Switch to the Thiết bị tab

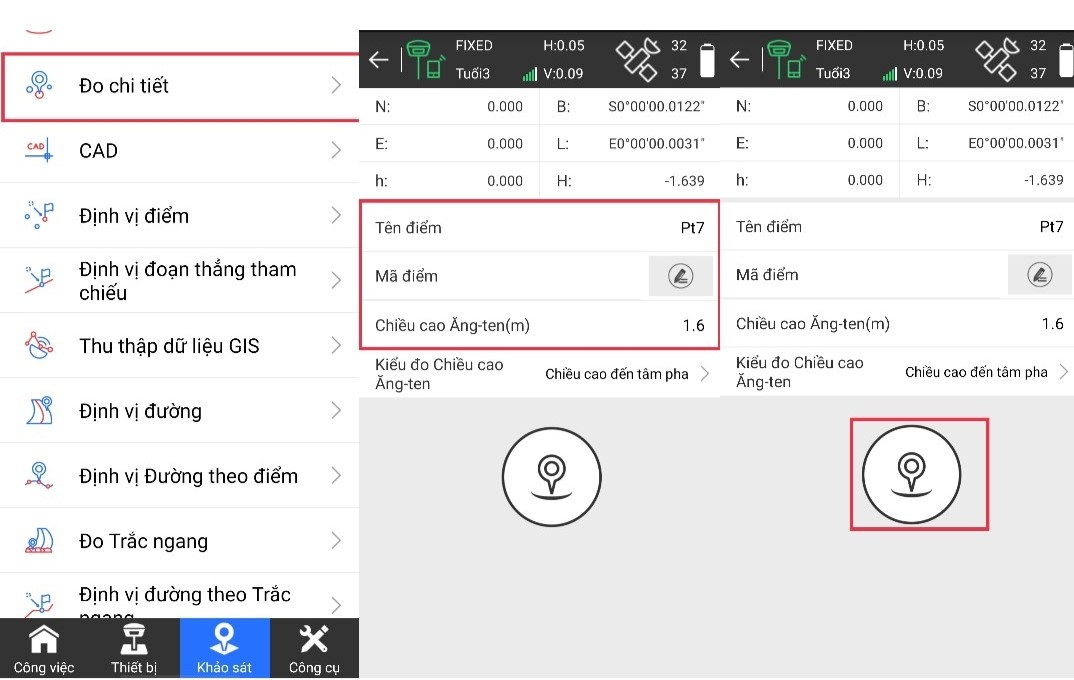tap(134, 649)
